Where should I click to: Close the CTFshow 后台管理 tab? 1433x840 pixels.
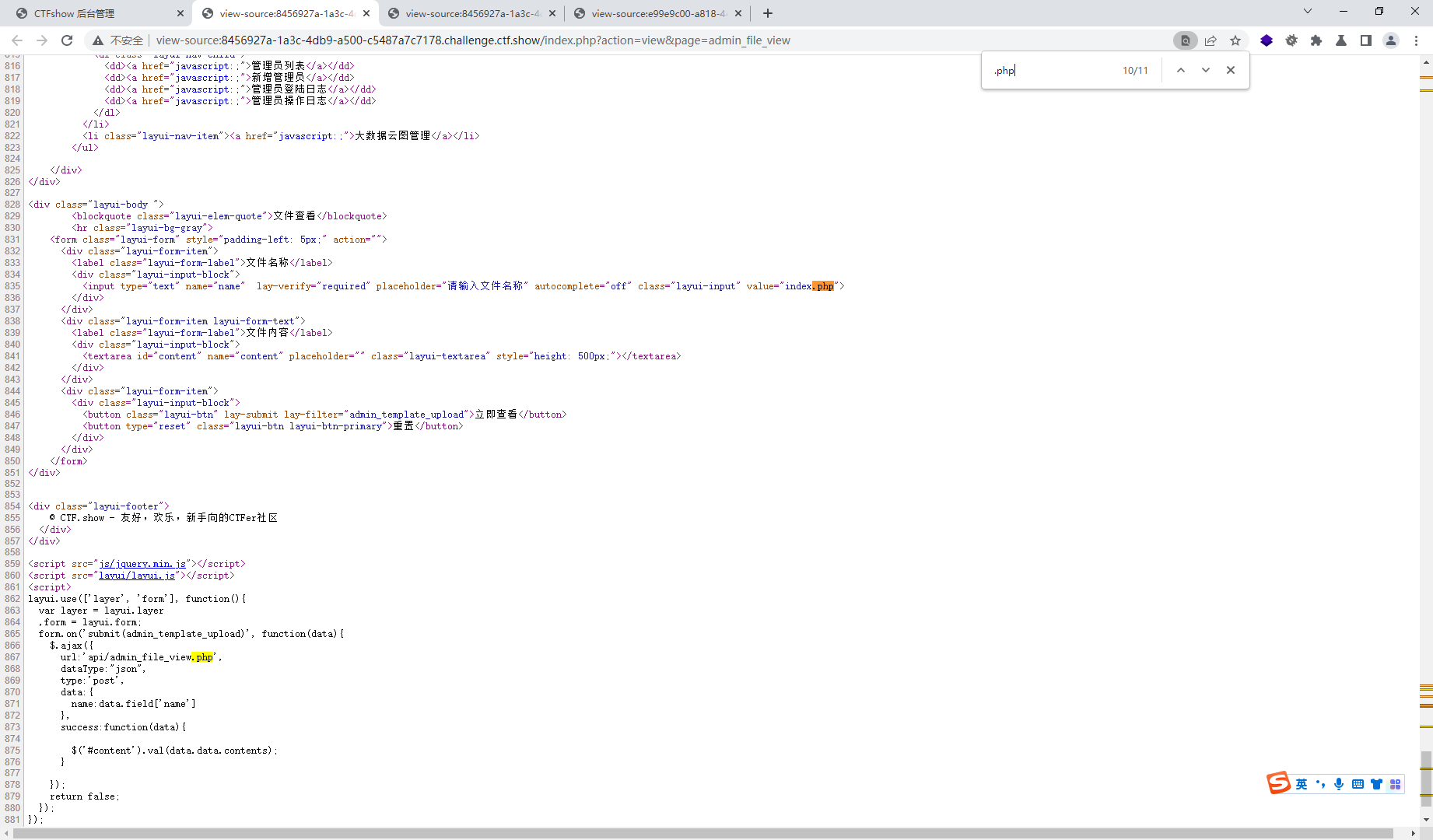180,13
